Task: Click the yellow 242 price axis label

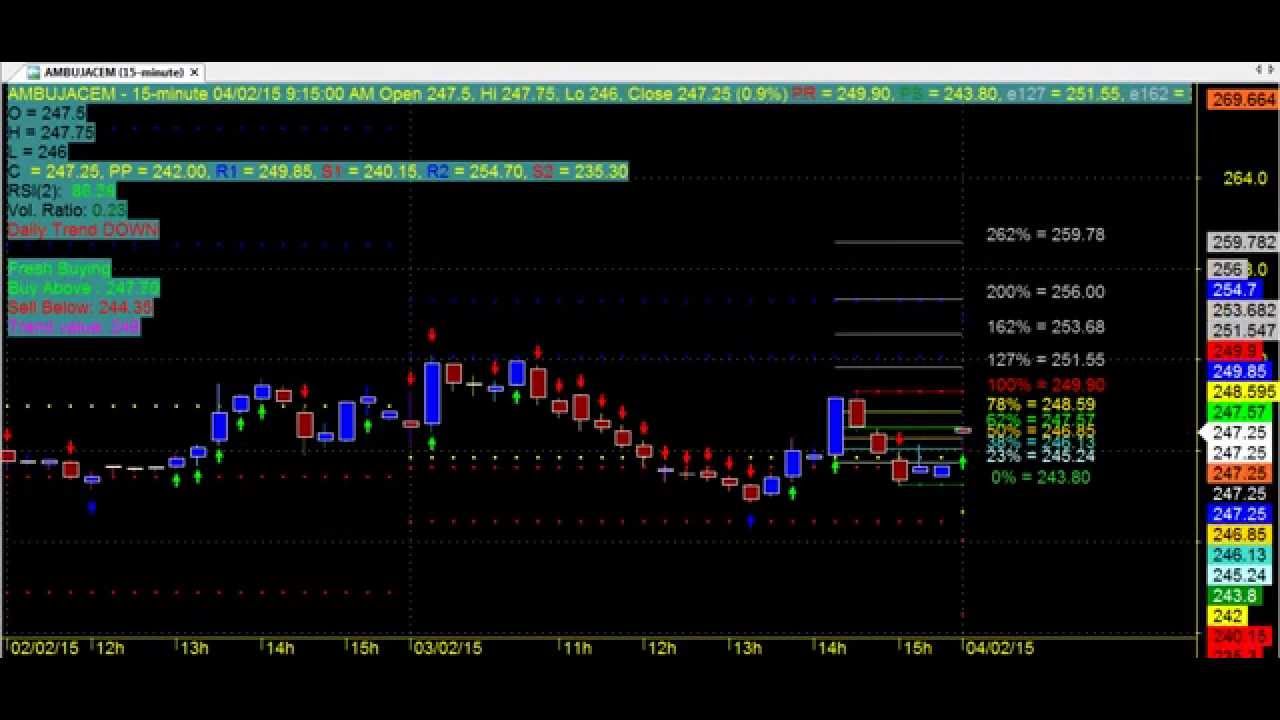Action: pyautogui.click(x=1227, y=616)
